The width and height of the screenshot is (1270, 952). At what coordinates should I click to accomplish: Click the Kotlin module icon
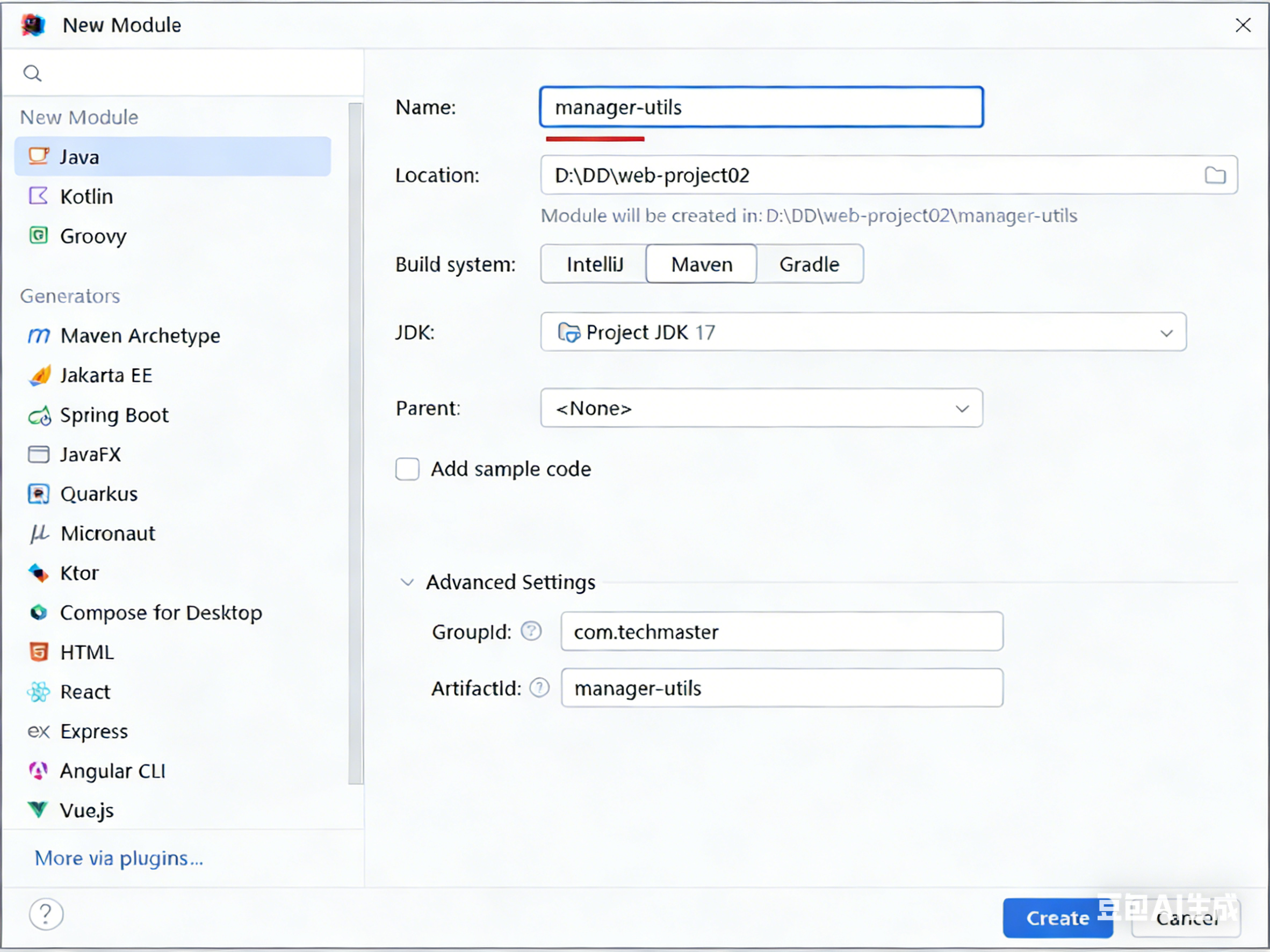(x=39, y=197)
